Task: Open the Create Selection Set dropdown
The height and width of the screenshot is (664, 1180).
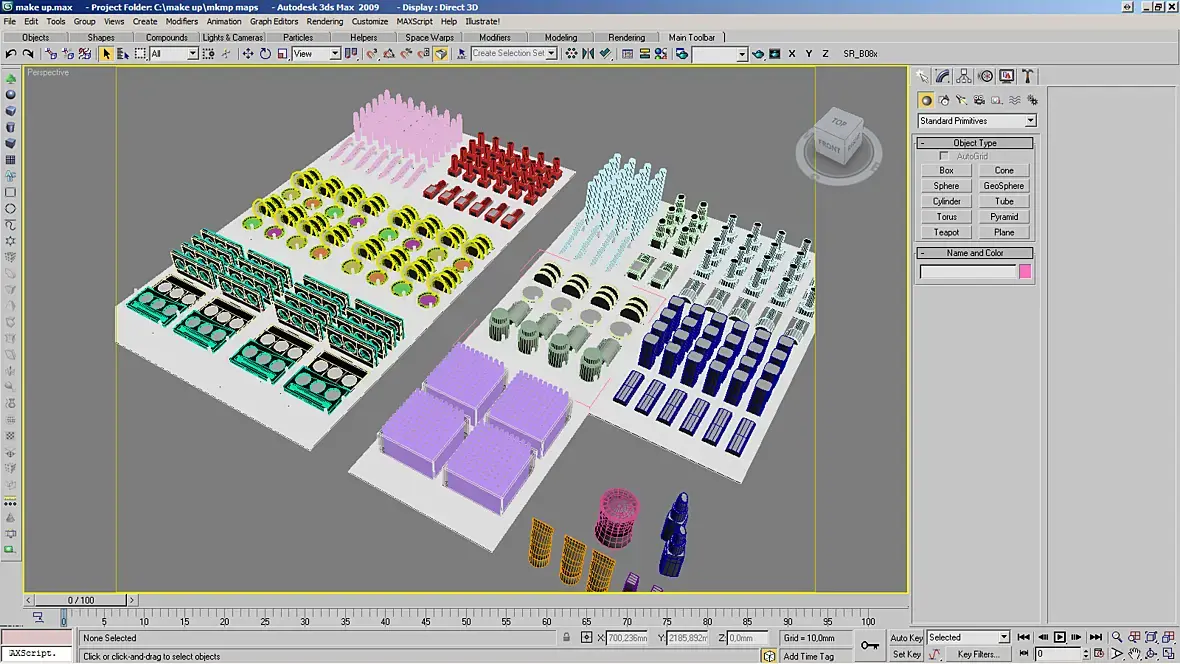Action: tap(514, 53)
